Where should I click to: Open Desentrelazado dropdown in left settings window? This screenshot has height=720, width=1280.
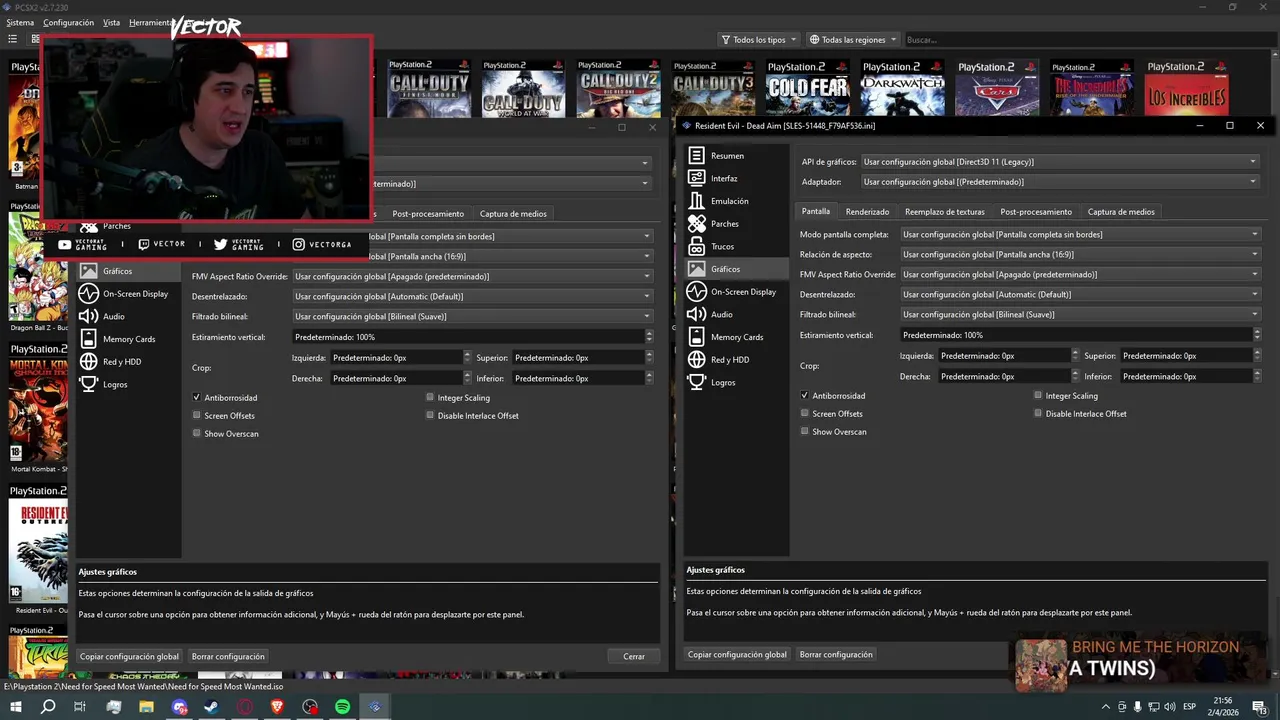[x=472, y=296]
